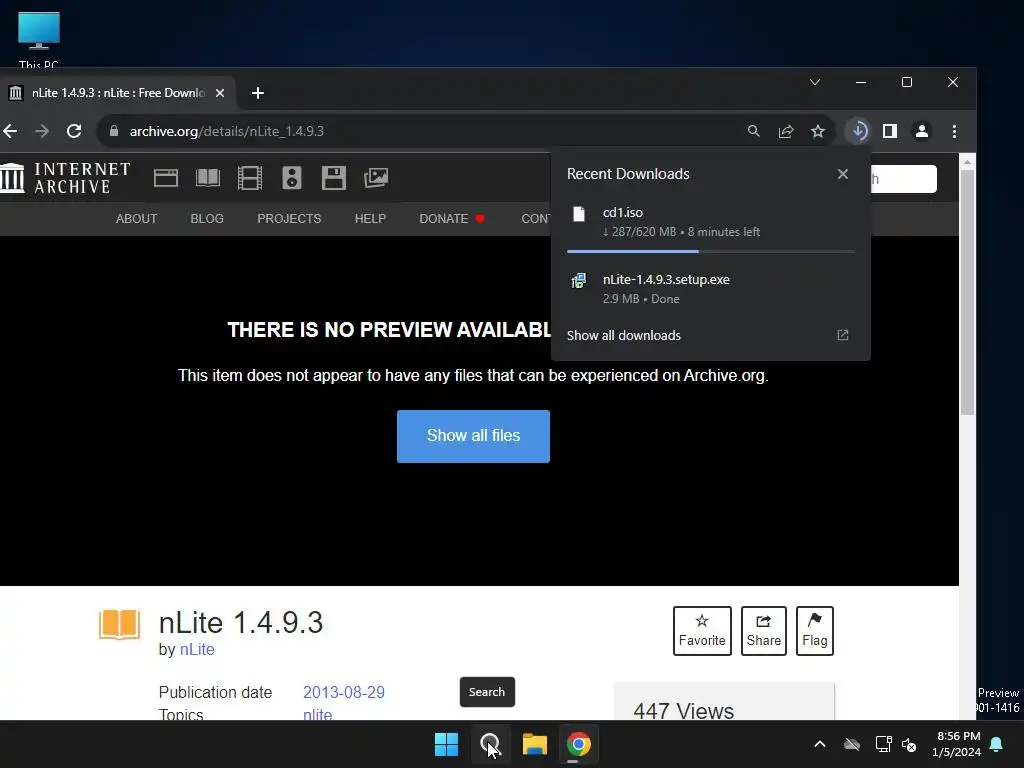Open File Explorer from the taskbar

click(x=534, y=744)
